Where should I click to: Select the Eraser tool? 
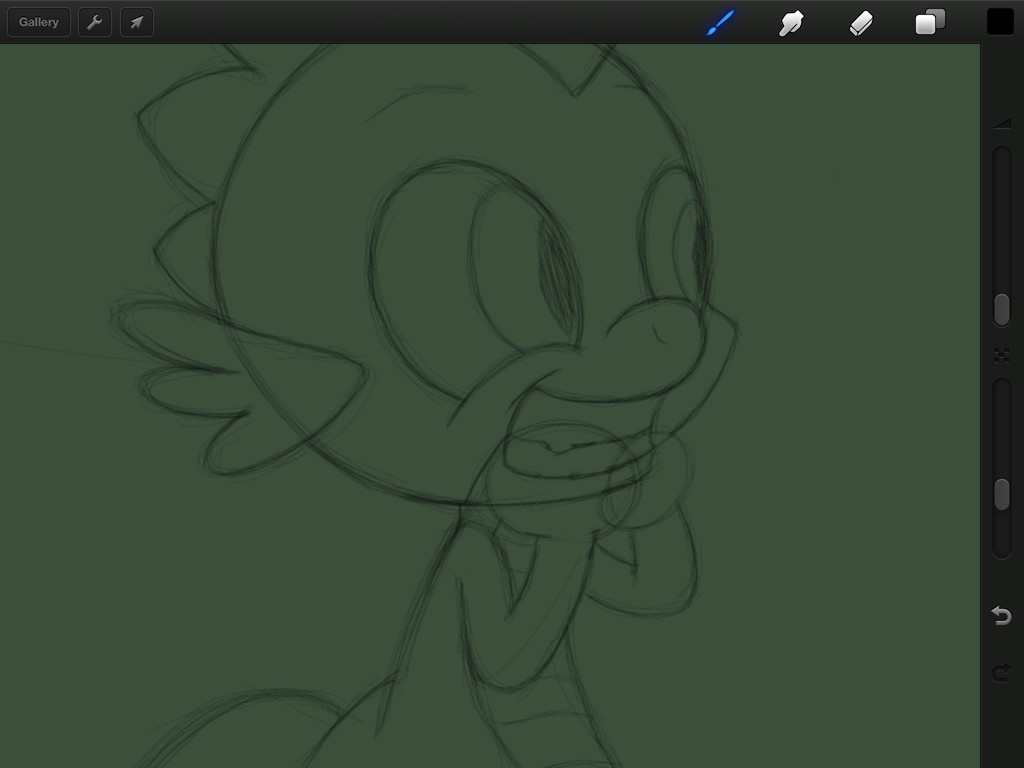(x=861, y=22)
